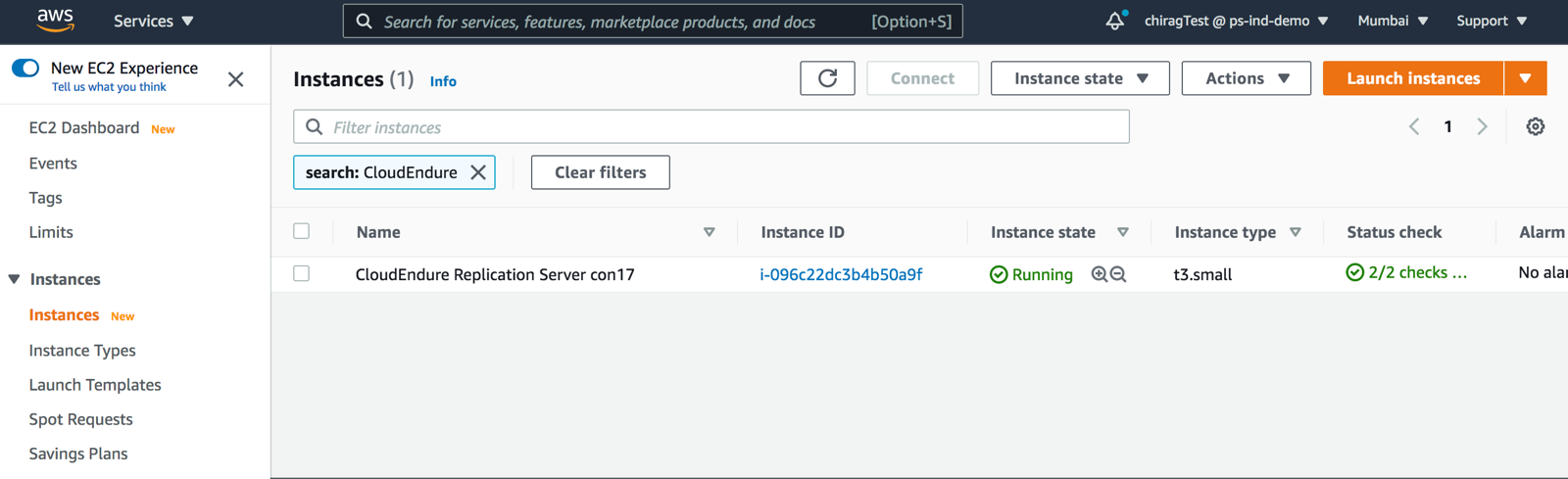
Task: Open the Mumbai region selector
Action: 1393,21
